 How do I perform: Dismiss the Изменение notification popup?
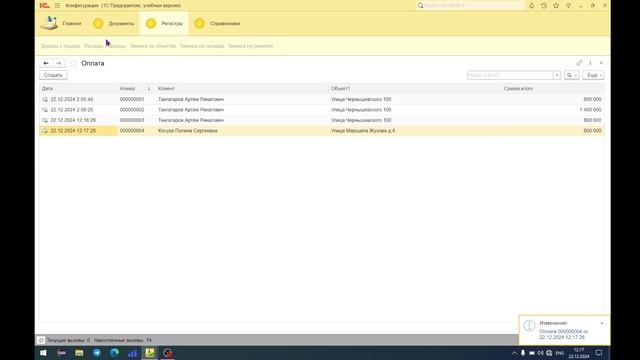coord(602,323)
